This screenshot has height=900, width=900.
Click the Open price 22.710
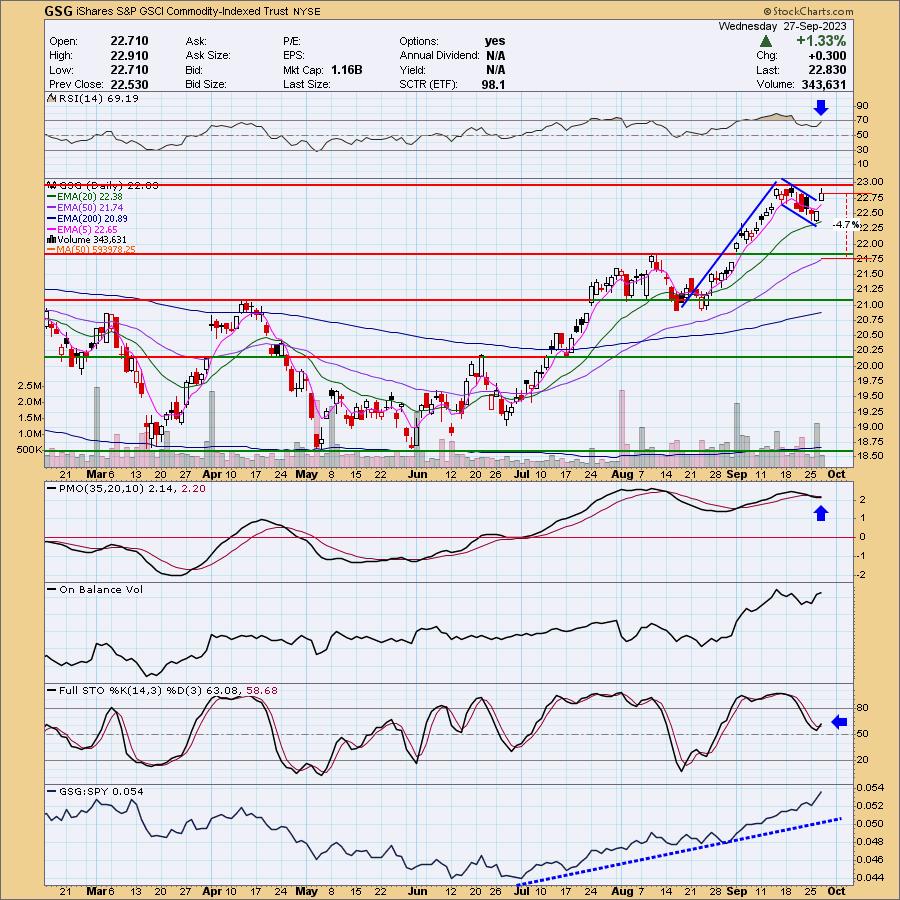(x=129, y=41)
